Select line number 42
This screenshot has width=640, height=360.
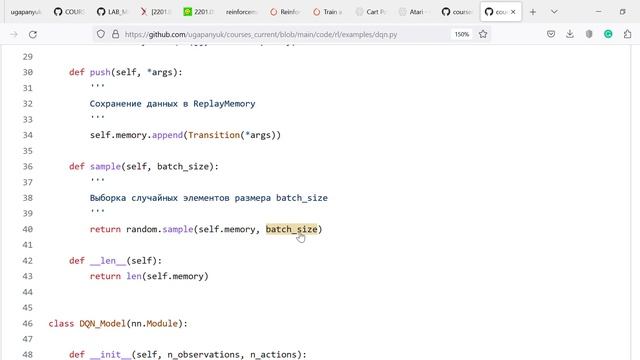(x=28, y=261)
